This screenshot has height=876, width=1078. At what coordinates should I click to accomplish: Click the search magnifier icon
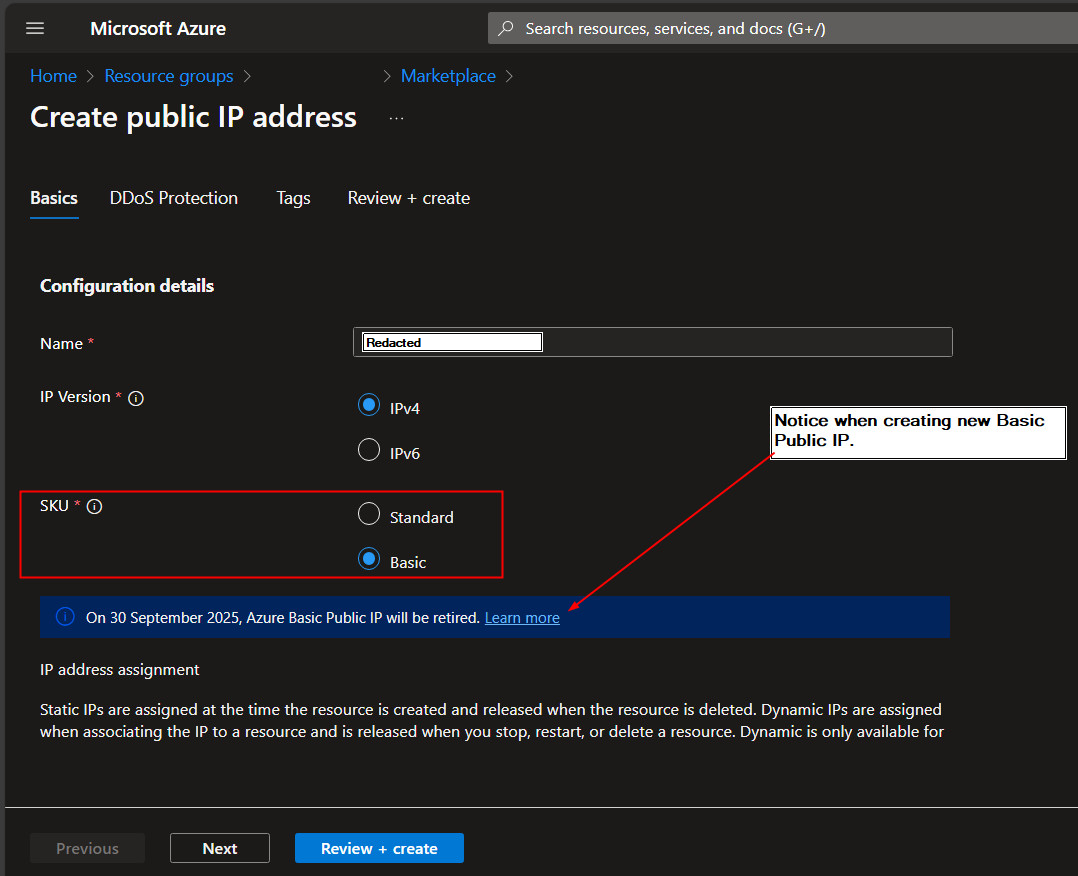click(x=506, y=28)
